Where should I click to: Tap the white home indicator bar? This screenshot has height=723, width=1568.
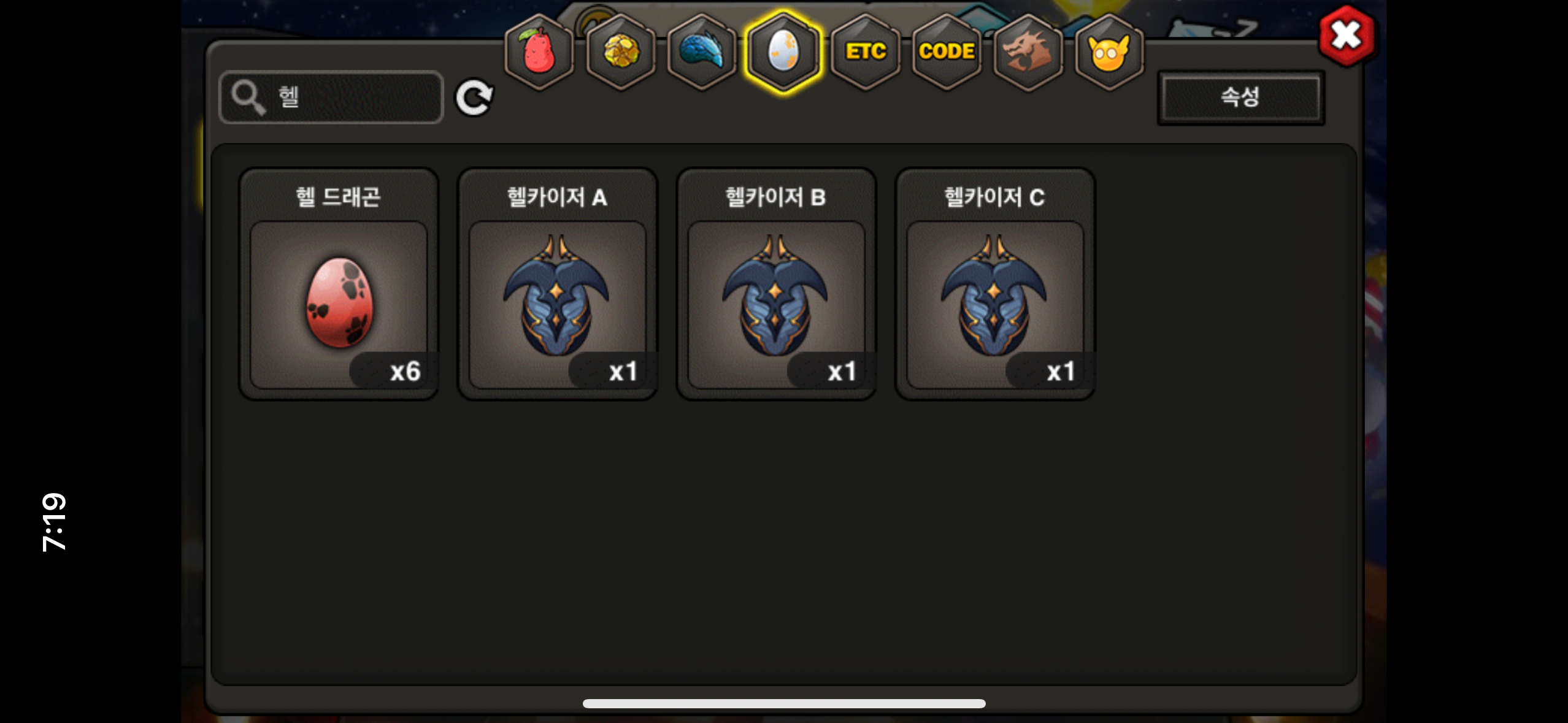point(784,703)
